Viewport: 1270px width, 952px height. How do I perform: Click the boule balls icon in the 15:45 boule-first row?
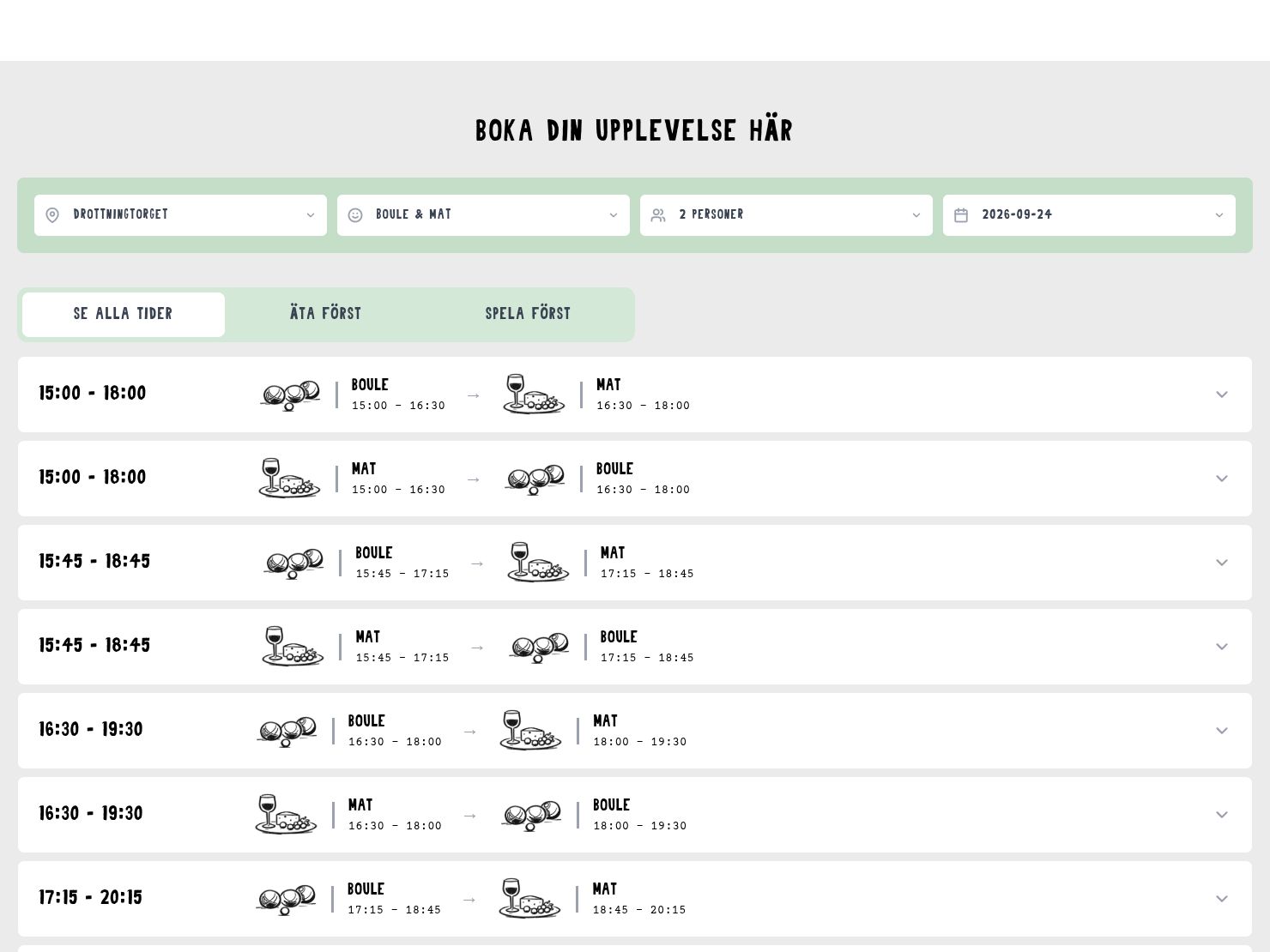coord(293,563)
